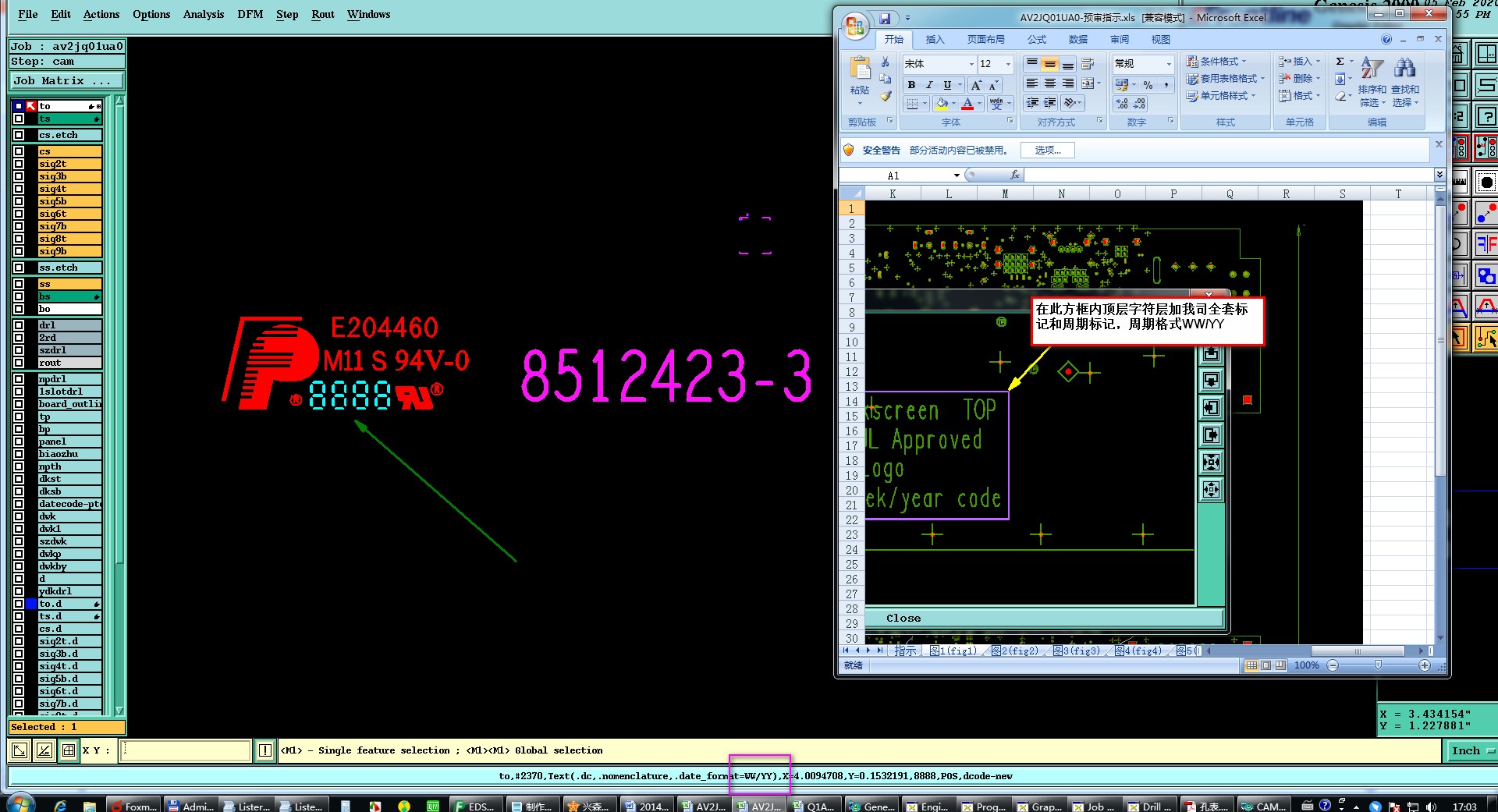
Task: Open Genesis Analysis menu
Action: pos(204,14)
